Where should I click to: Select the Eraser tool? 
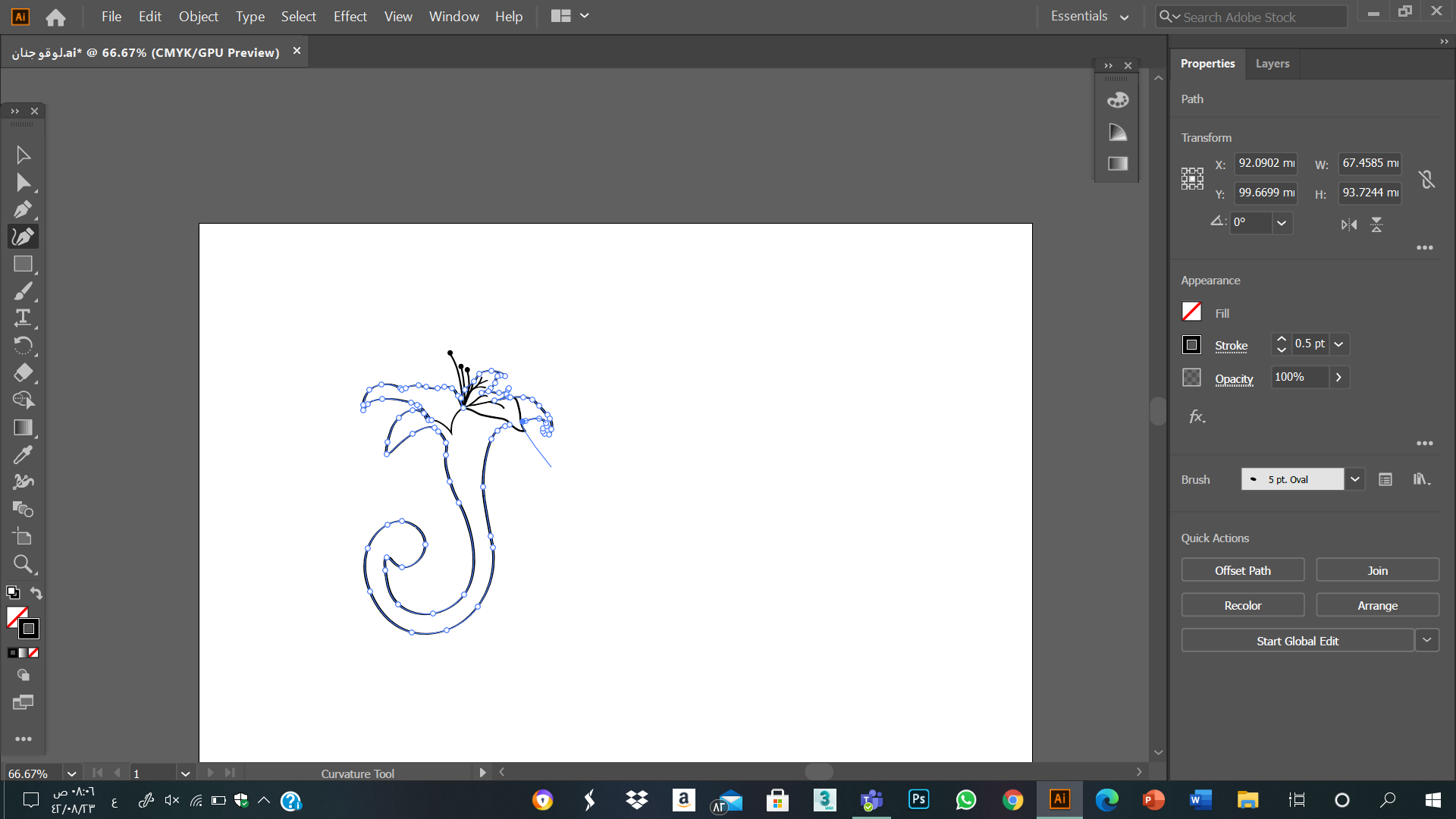point(23,372)
